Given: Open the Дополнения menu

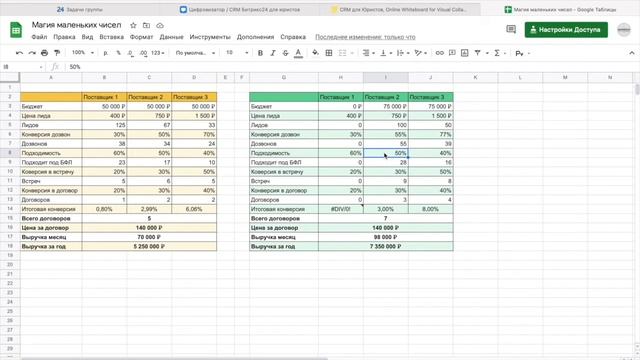Looking at the screenshot, I should point(256,37).
